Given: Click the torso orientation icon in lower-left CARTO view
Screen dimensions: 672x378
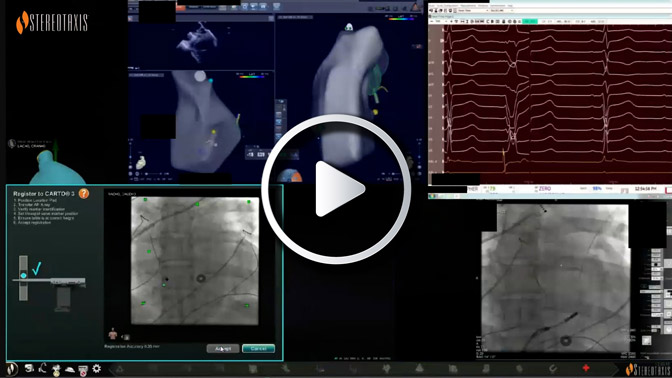Looking at the screenshot, I should [141, 162].
